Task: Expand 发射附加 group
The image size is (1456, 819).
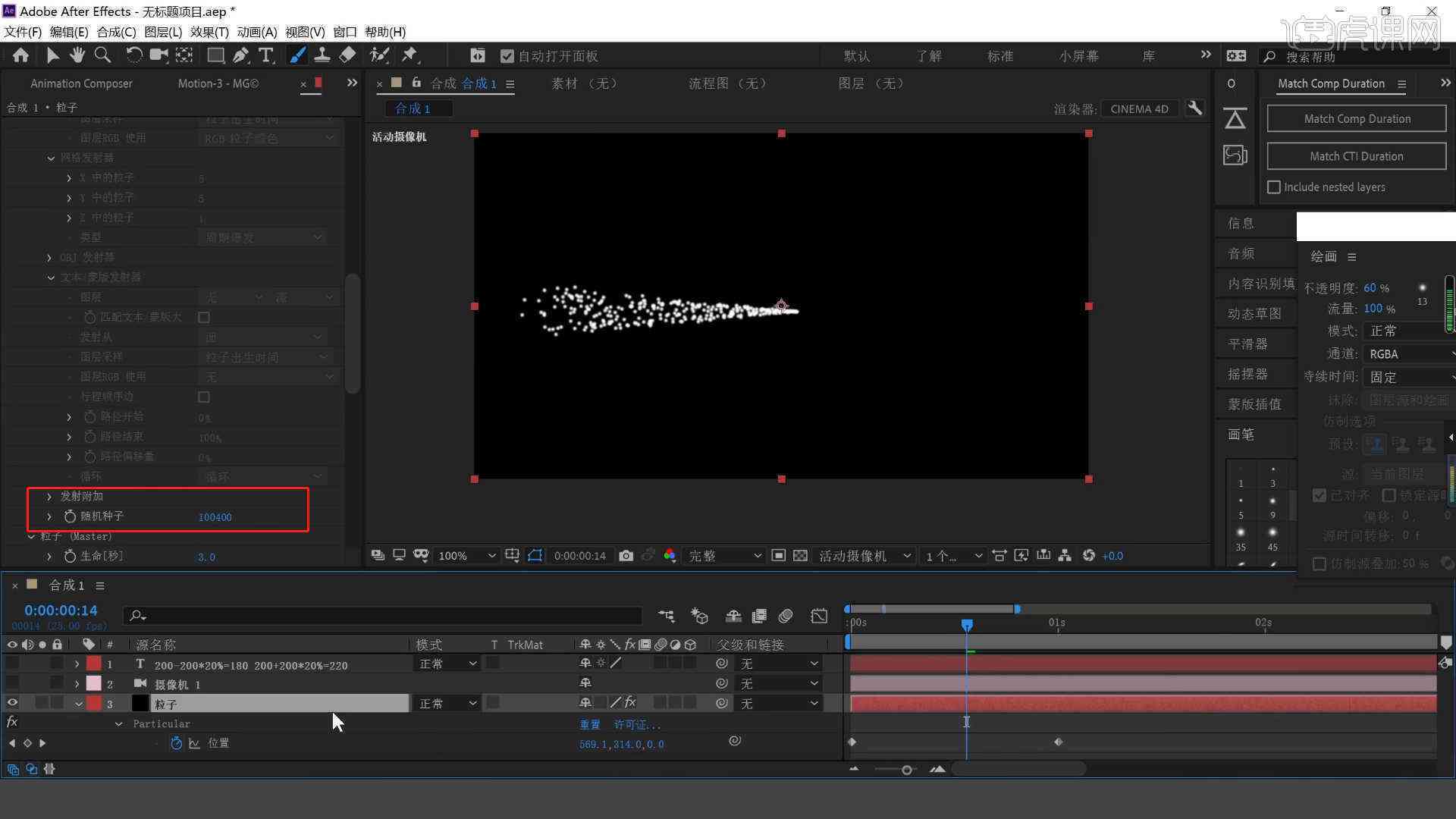Action: pos(49,496)
